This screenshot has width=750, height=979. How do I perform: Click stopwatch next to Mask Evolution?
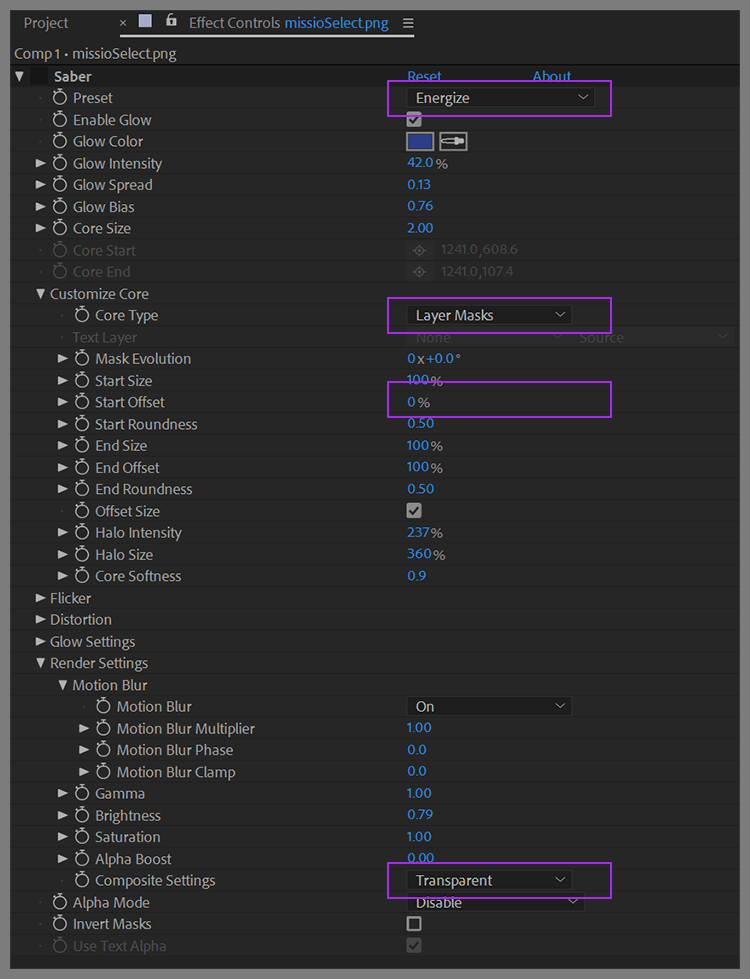tap(82, 358)
